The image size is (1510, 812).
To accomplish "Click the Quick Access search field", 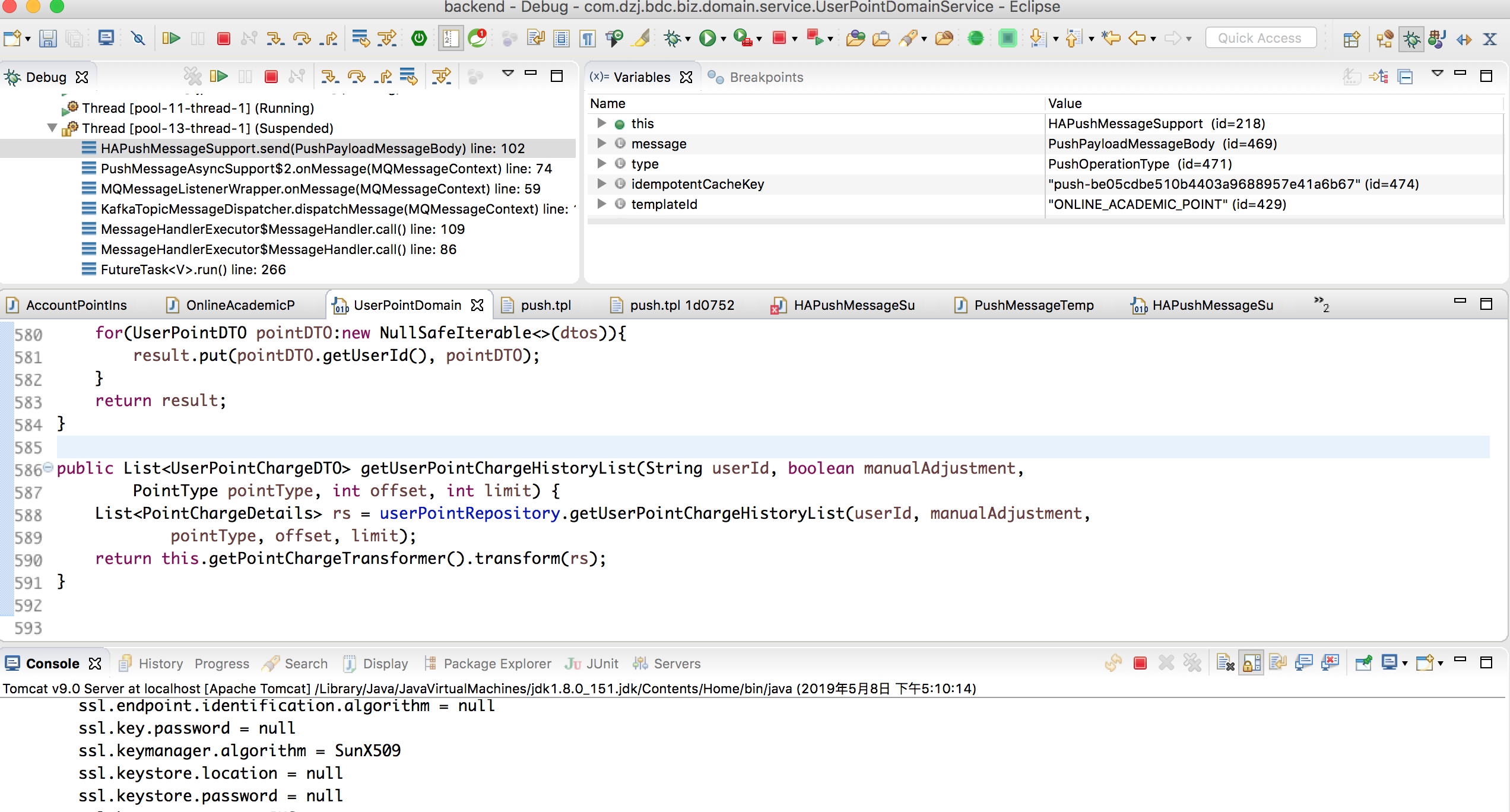I will point(1260,39).
